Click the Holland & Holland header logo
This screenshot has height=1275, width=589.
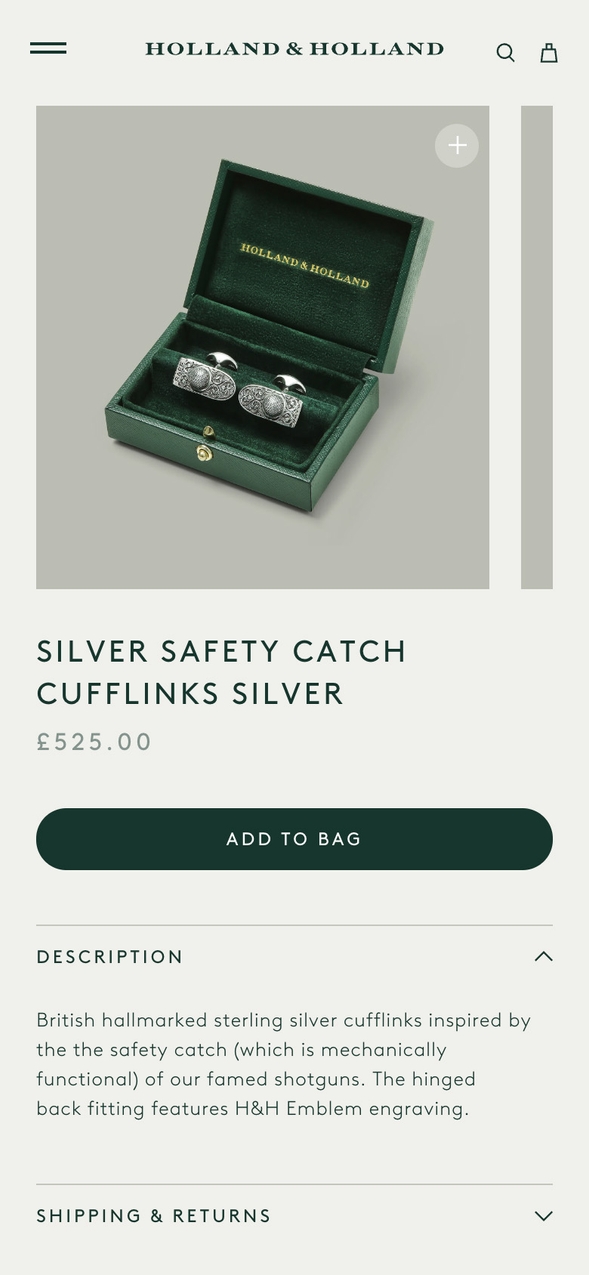coord(294,48)
